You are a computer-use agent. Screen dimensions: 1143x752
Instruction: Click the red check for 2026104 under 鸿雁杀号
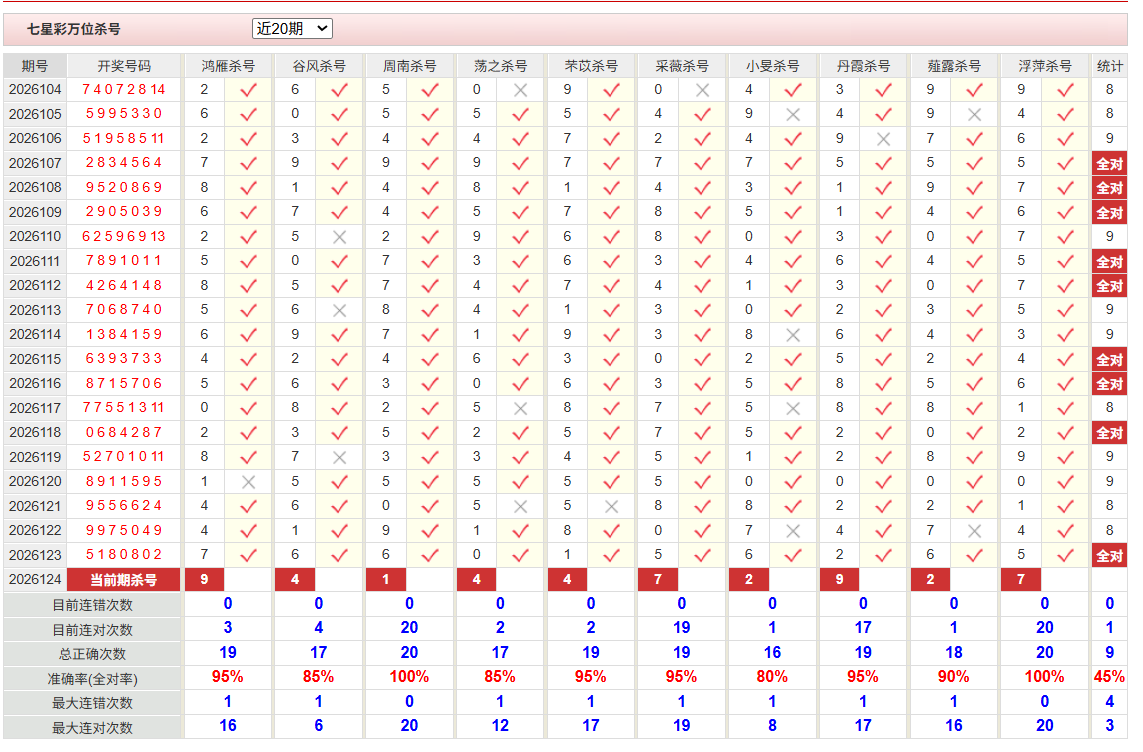[249, 90]
